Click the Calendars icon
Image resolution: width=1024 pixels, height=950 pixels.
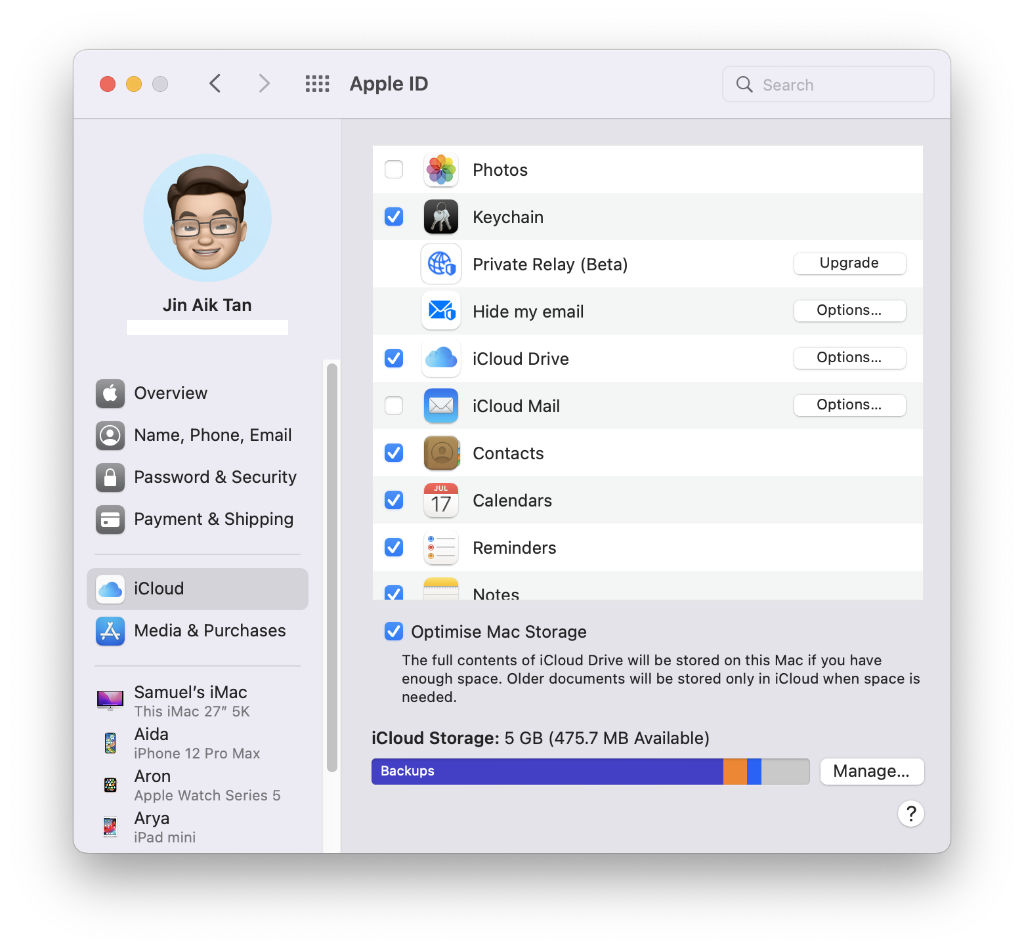pos(441,500)
